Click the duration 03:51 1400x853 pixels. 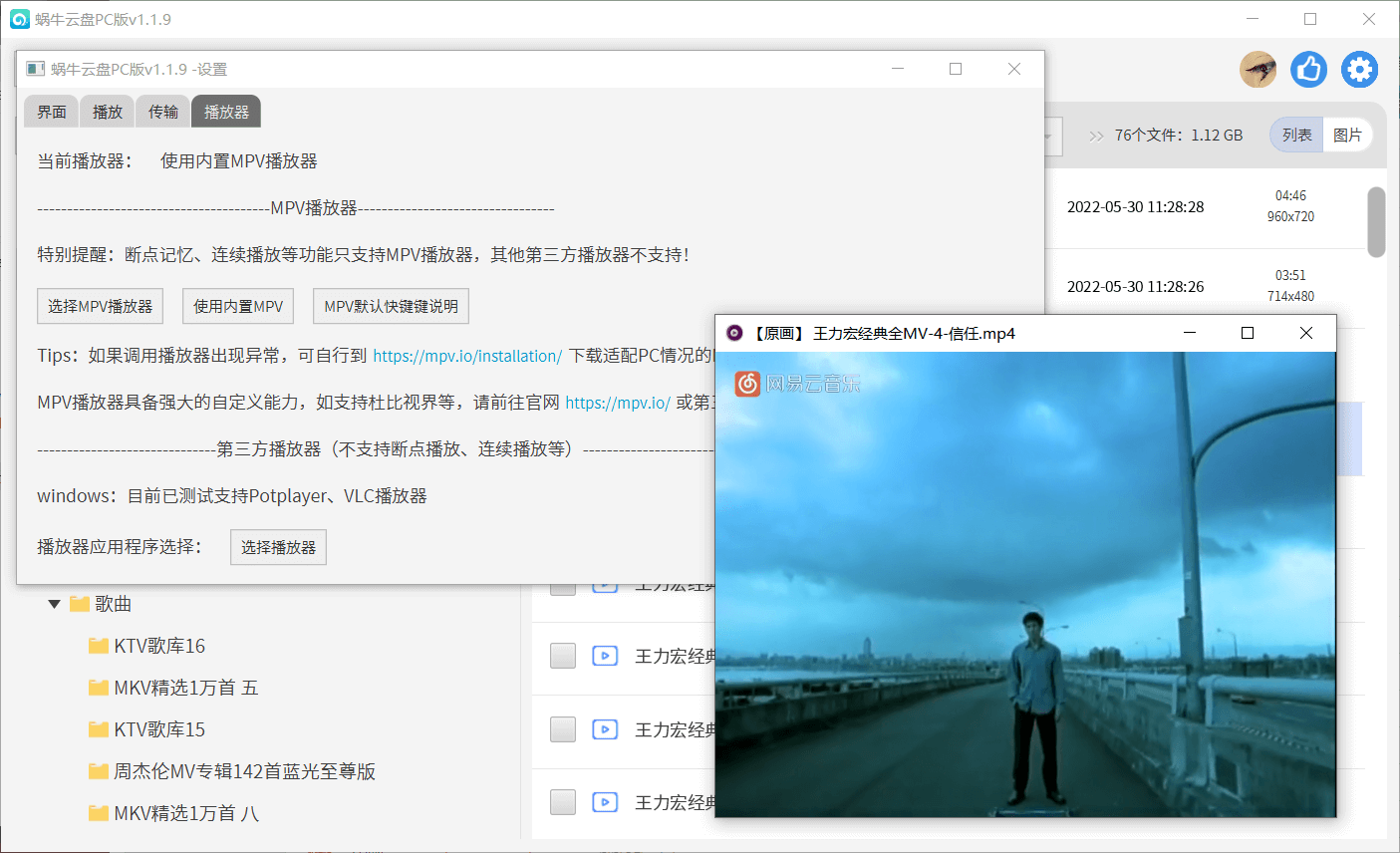coord(1290,276)
